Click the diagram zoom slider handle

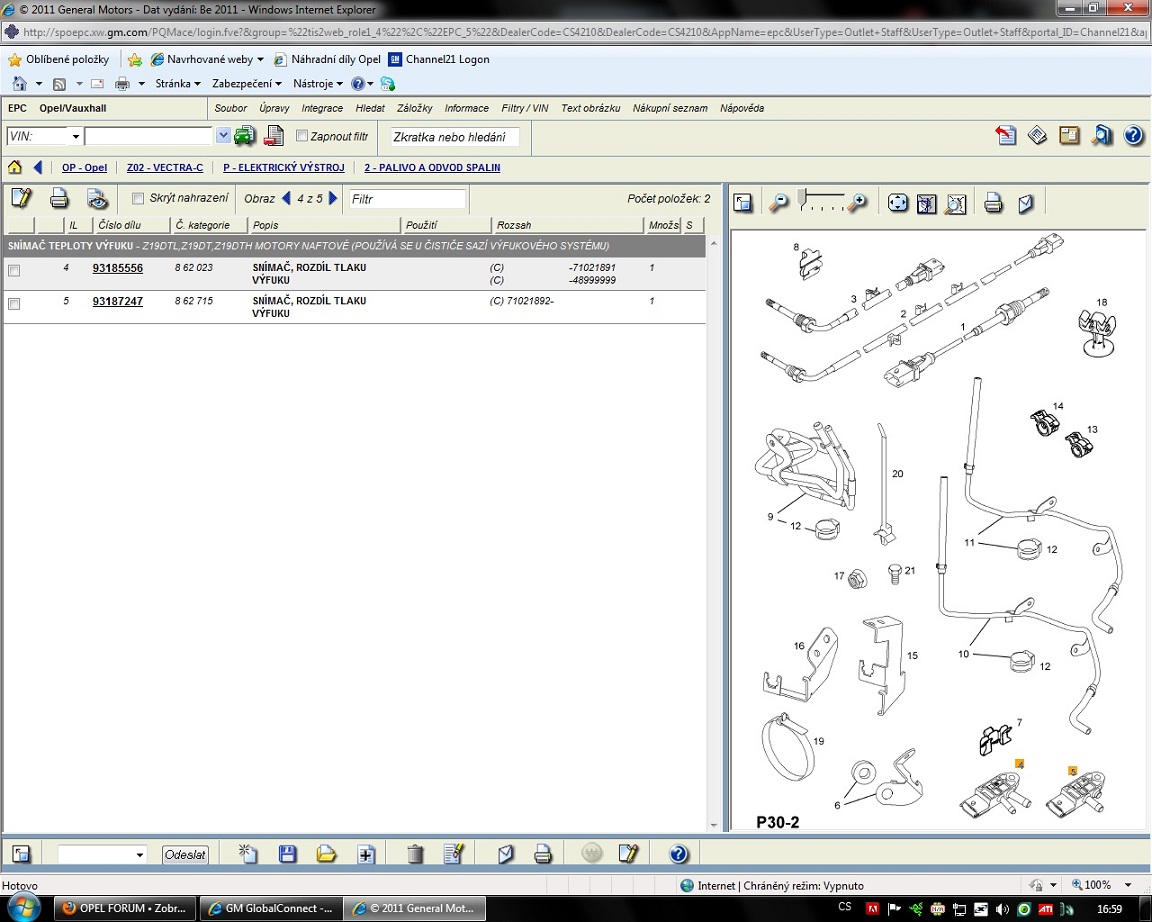point(801,198)
